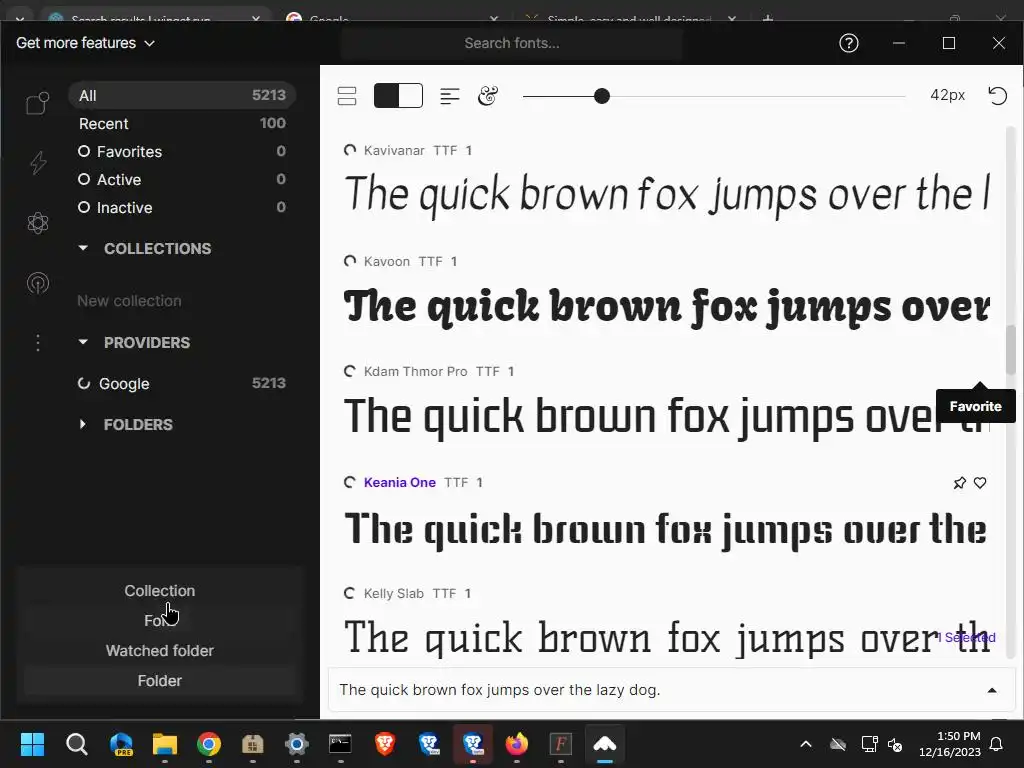Select the Favorites filter

click(182, 152)
